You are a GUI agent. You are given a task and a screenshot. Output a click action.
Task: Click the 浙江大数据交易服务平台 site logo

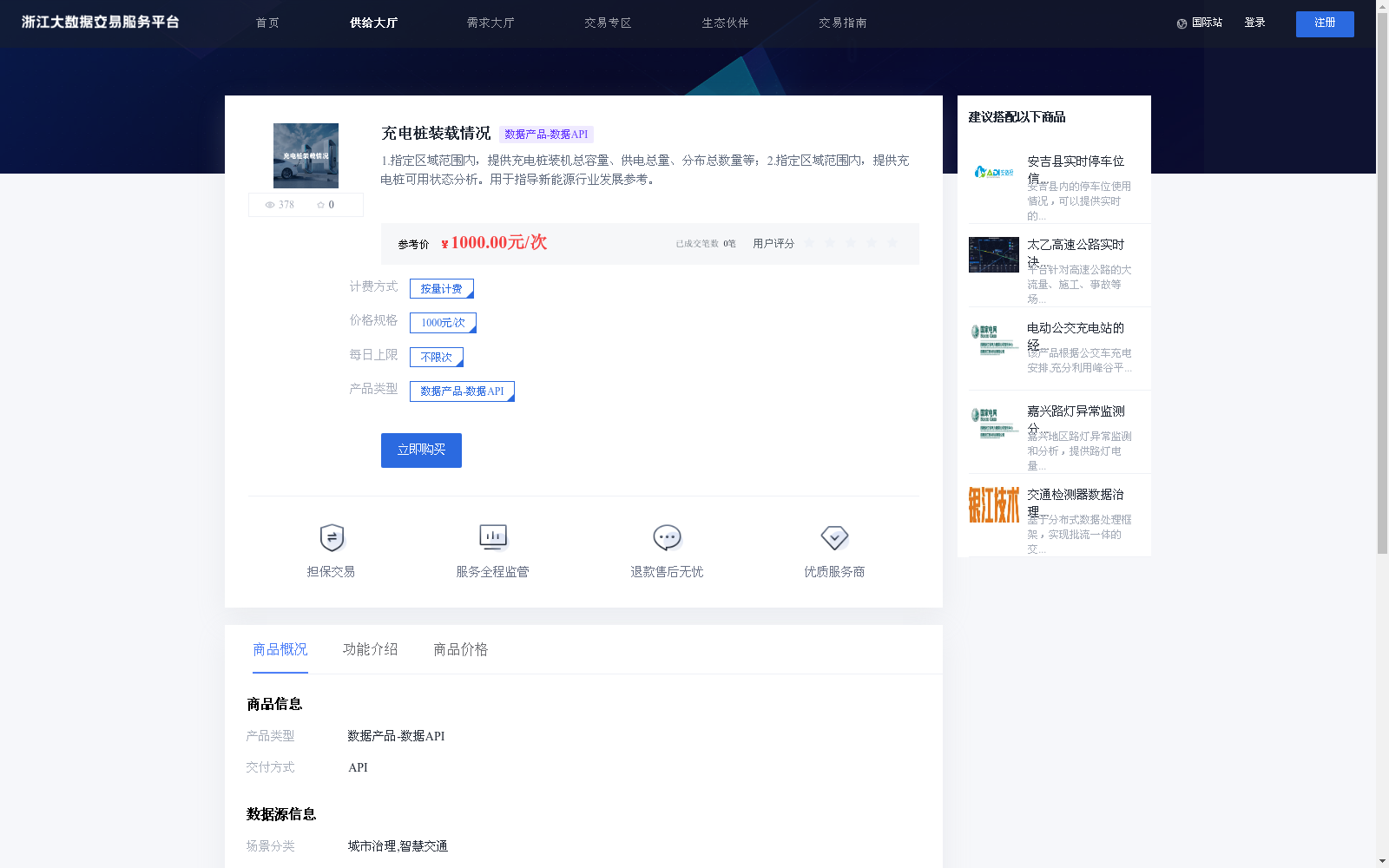(x=101, y=23)
